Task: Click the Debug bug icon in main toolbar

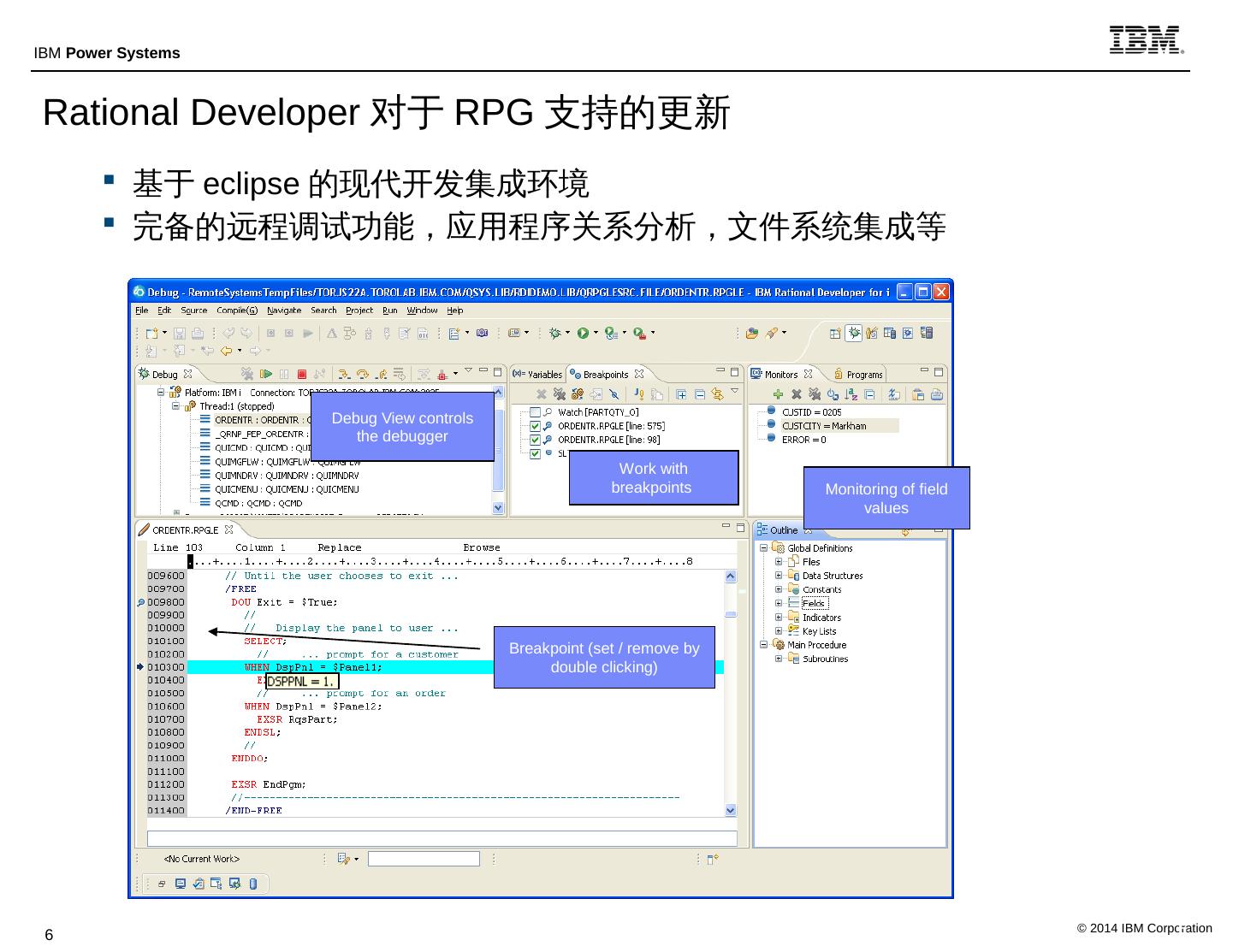Action: 555,333
